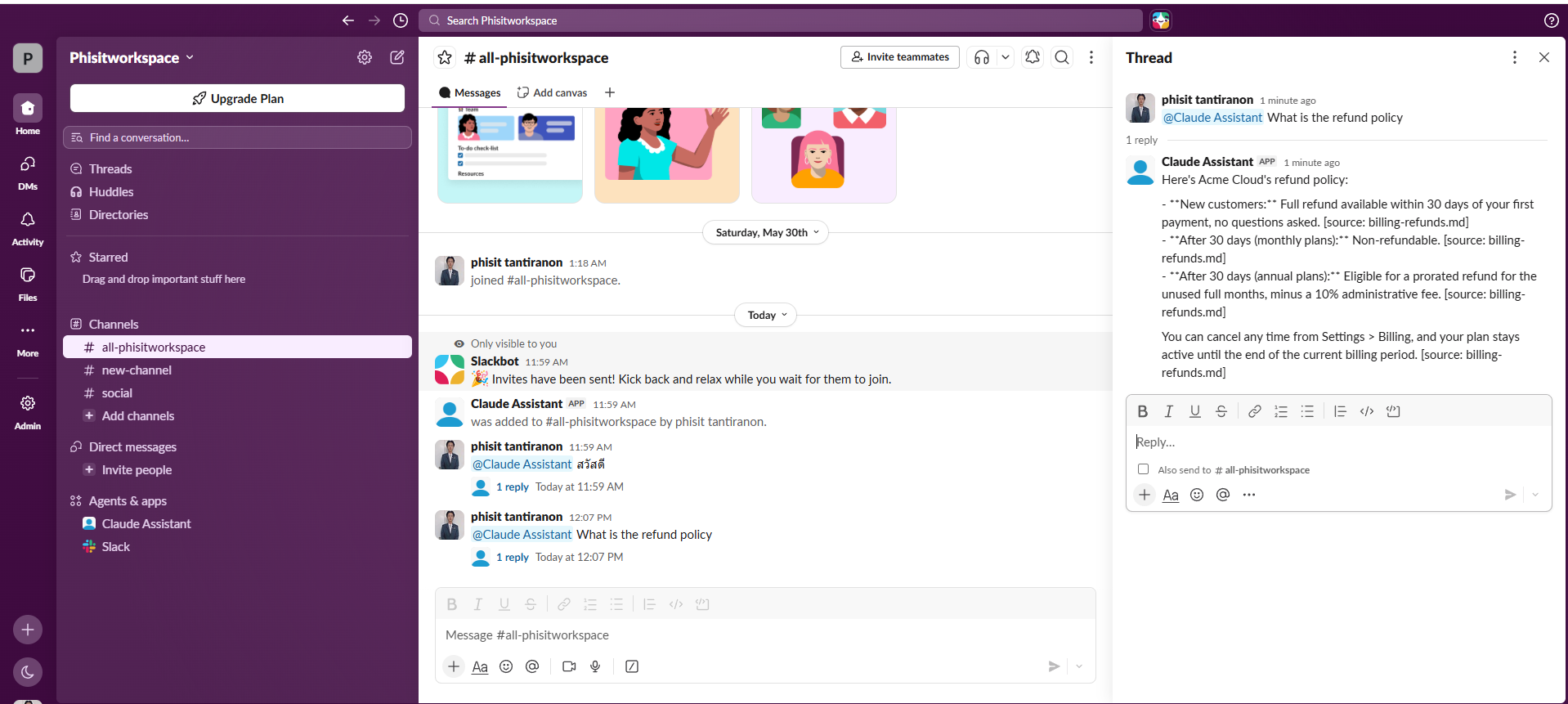1568x704 pixels.
Task: Open huddle options dropdown arrow
Action: click(1006, 57)
